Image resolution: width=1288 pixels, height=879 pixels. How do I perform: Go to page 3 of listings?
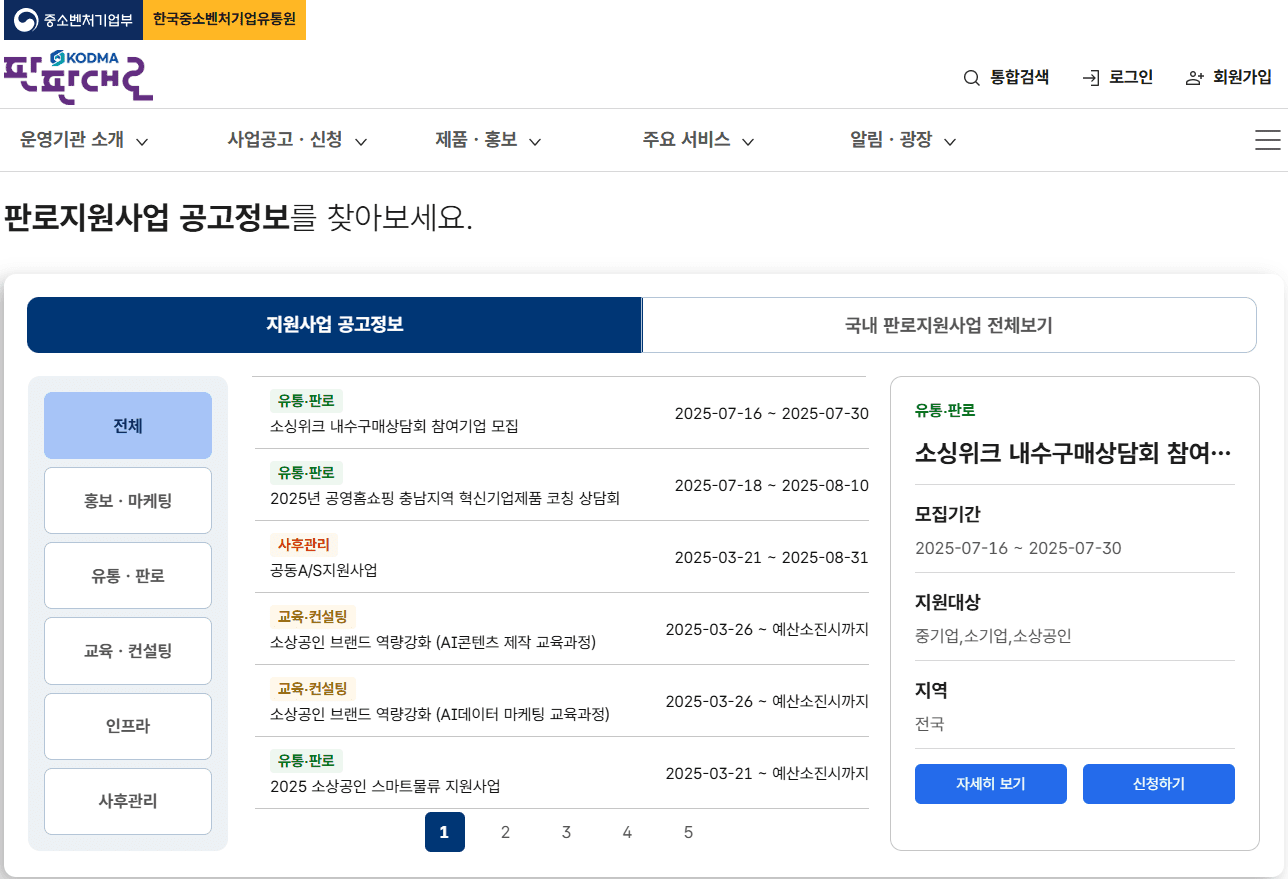pos(566,832)
